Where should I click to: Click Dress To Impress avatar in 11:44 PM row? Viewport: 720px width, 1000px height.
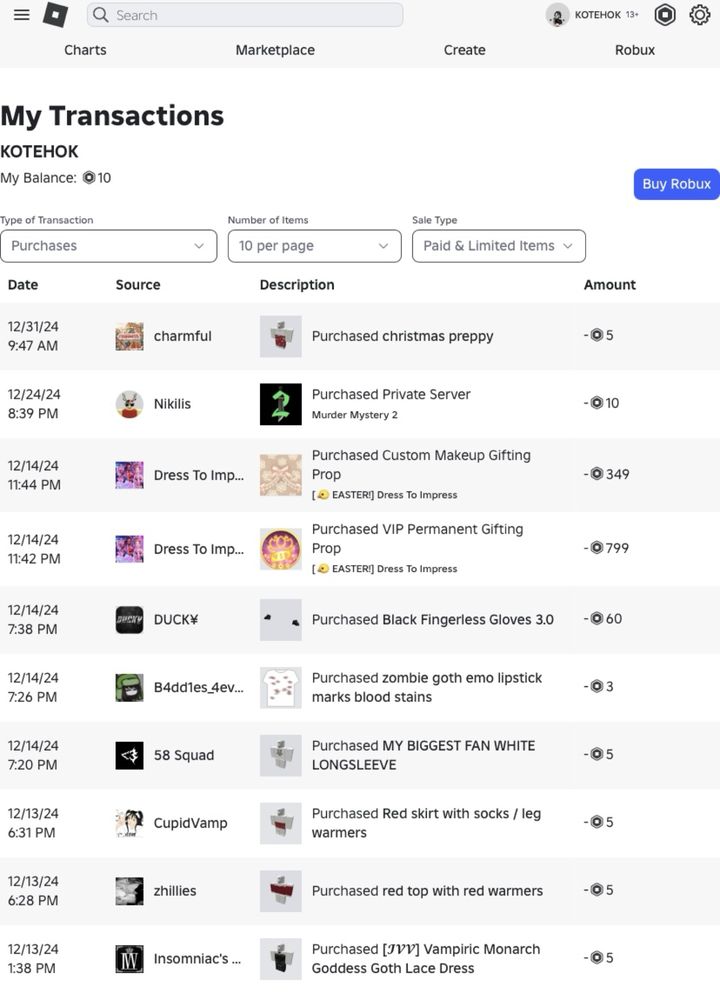click(x=129, y=475)
